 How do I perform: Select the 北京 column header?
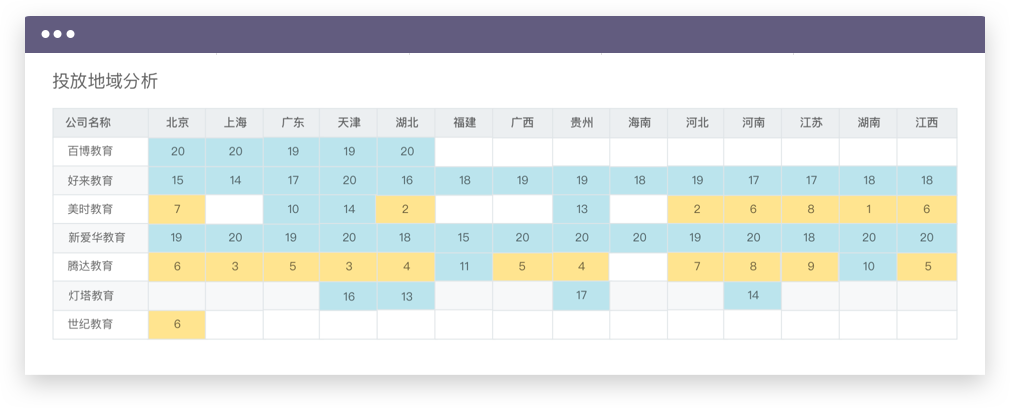[177, 122]
